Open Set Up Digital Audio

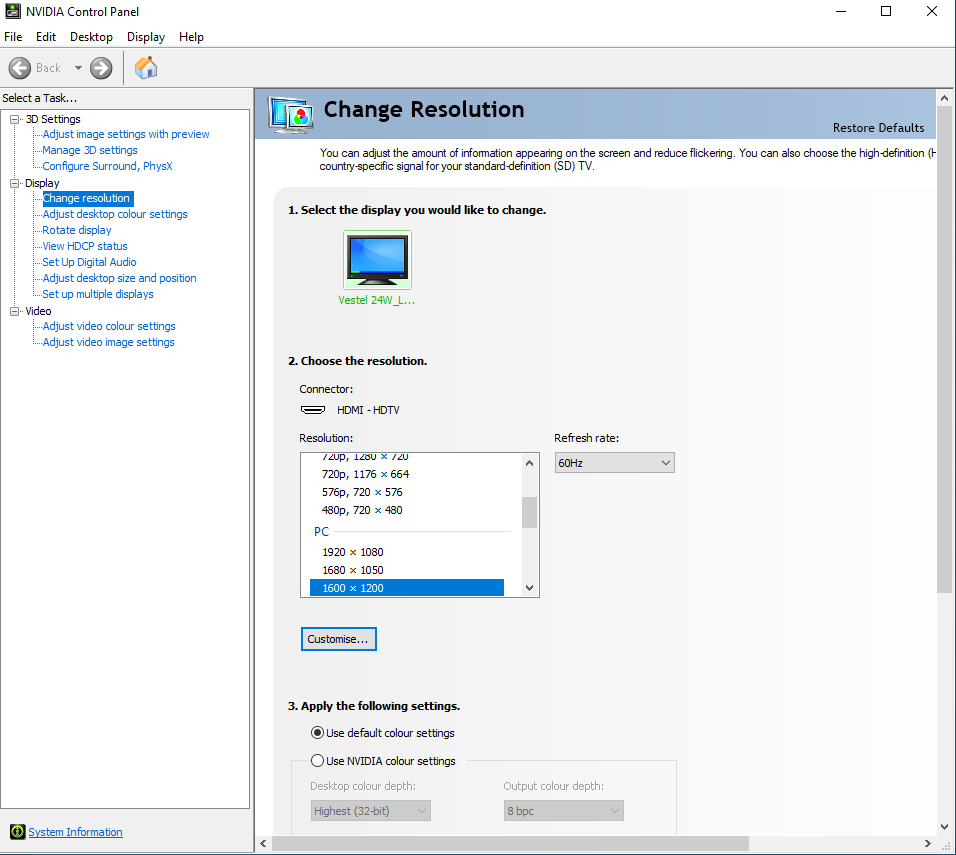click(x=89, y=262)
